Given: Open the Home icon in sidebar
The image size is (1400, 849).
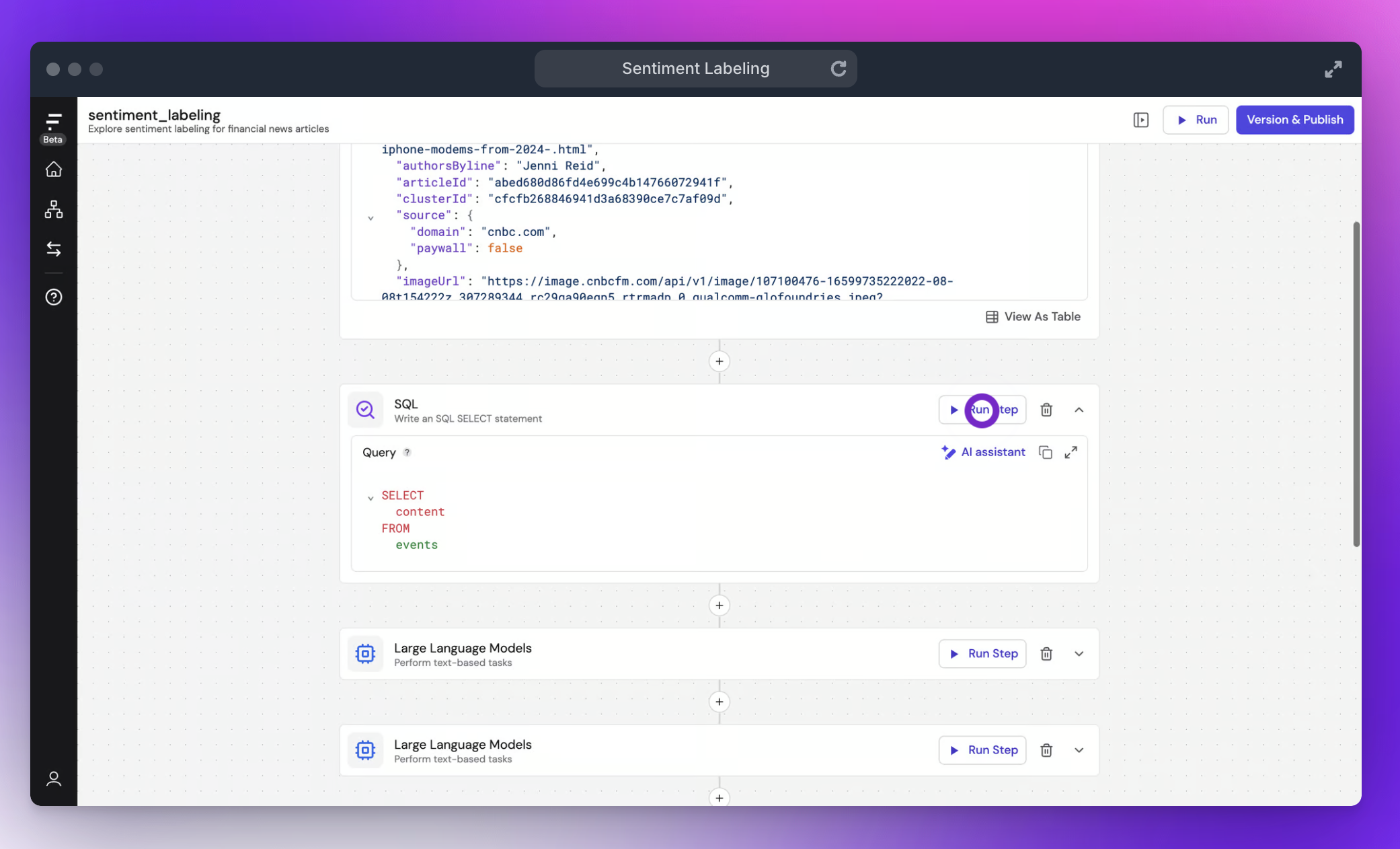Looking at the screenshot, I should [x=54, y=170].
